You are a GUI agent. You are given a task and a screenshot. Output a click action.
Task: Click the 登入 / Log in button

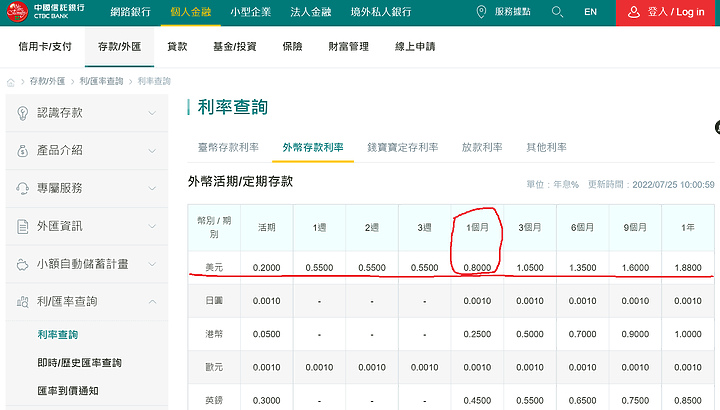point(665,12)
